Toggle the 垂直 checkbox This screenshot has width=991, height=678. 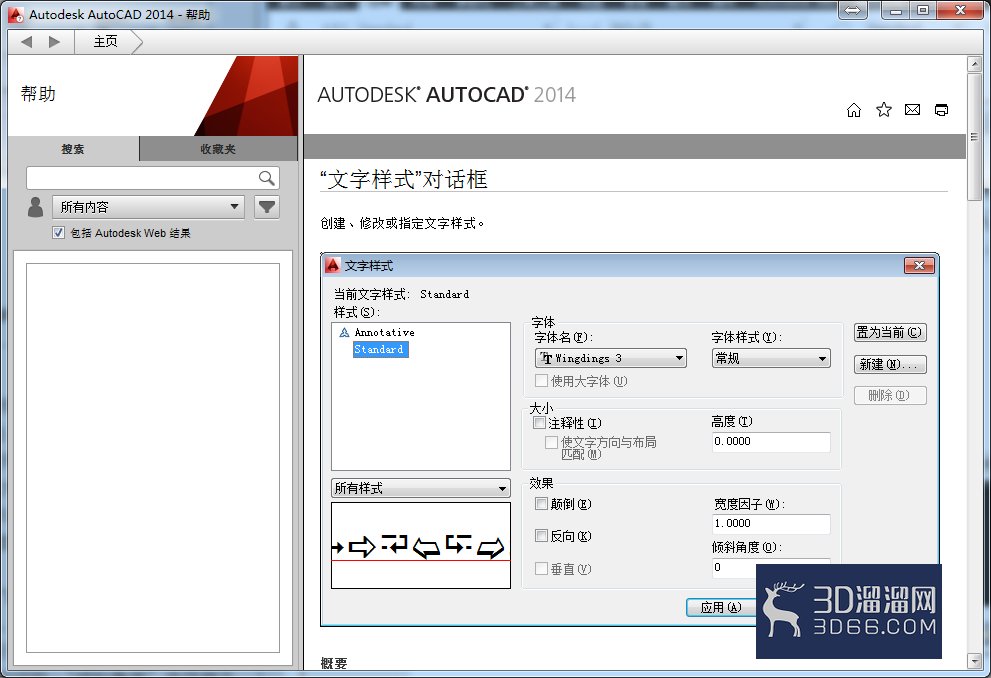(x=541, y=569)
